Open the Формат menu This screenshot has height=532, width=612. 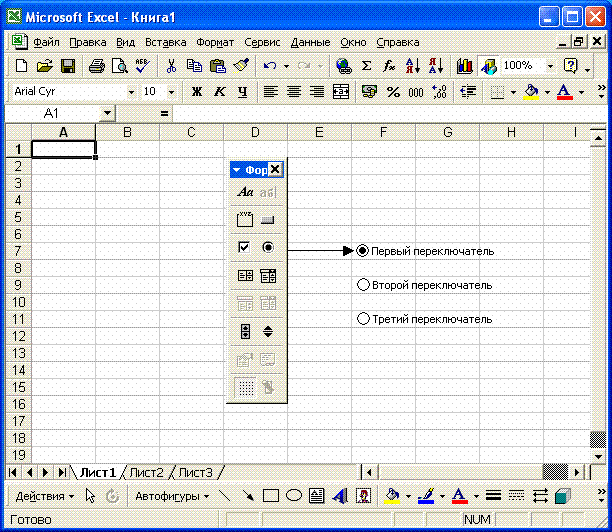(x=215, y=42)
